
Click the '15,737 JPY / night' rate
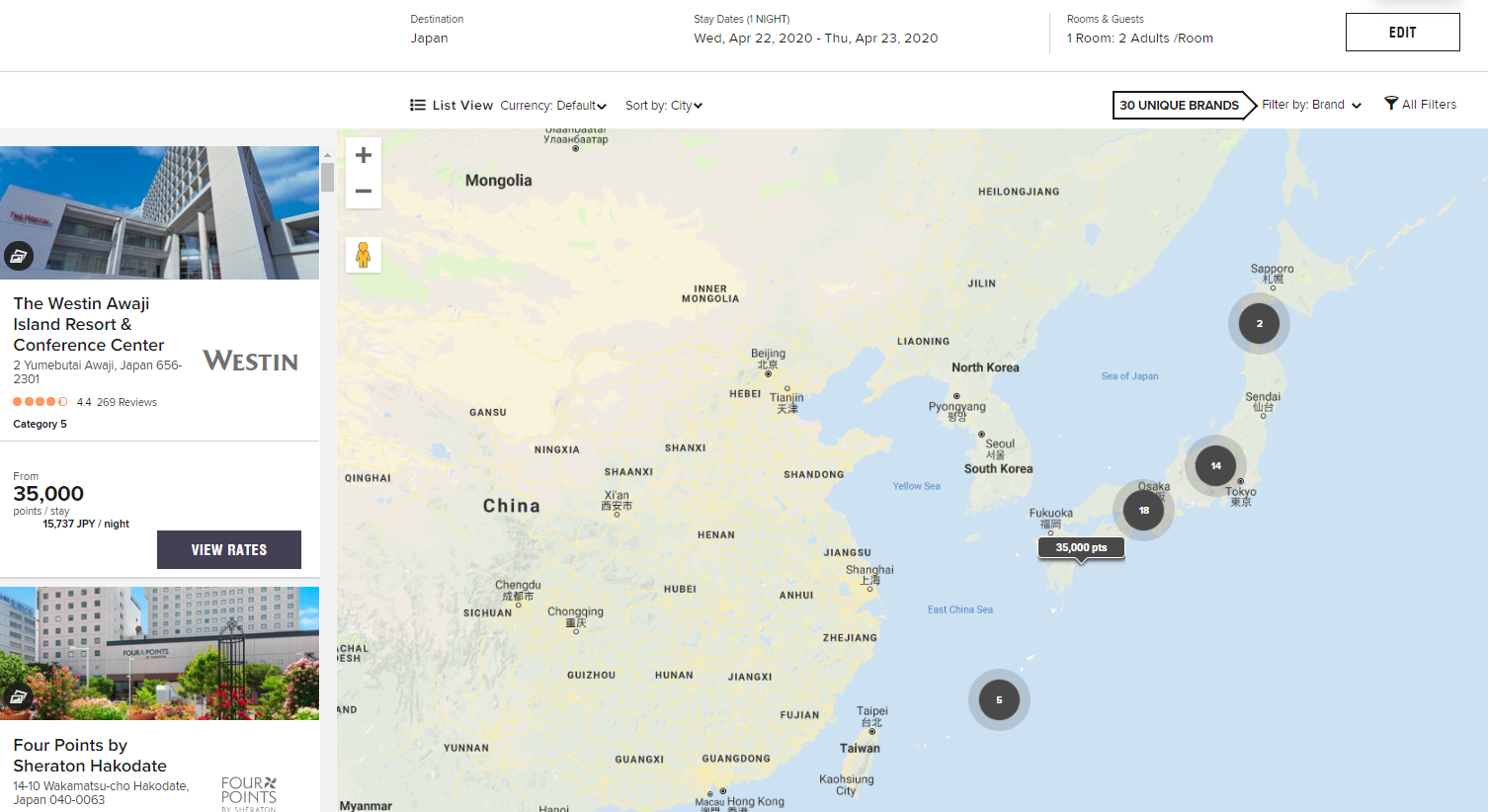point(86,524)
